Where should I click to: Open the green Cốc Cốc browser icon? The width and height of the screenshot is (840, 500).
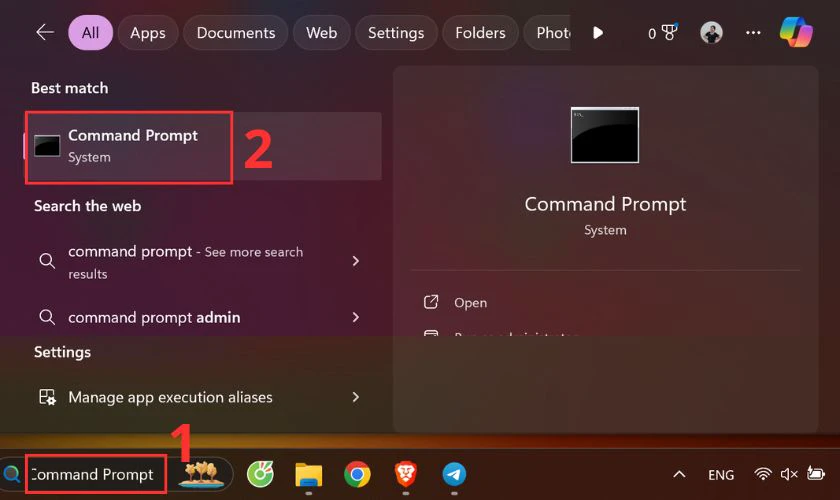(x=260, y=474)
